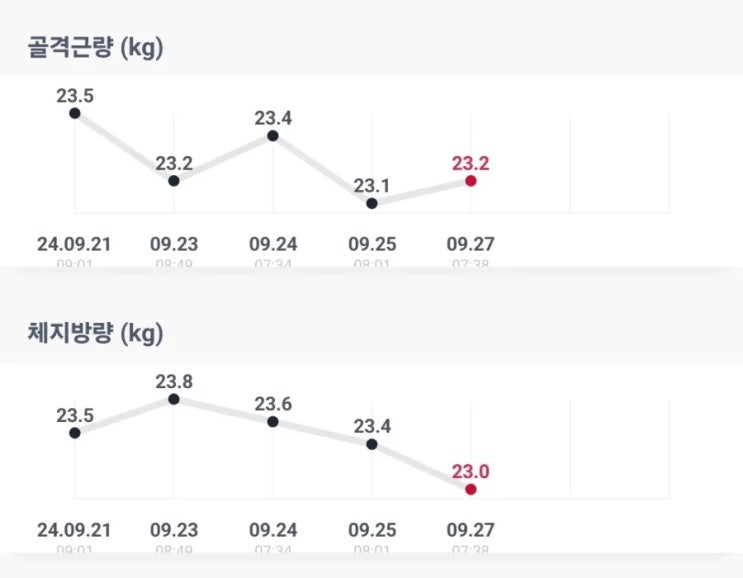743x578 pixels.
Task: Click the 24.09.21 data point in 체지방량 chart
Action: (74, 433)
